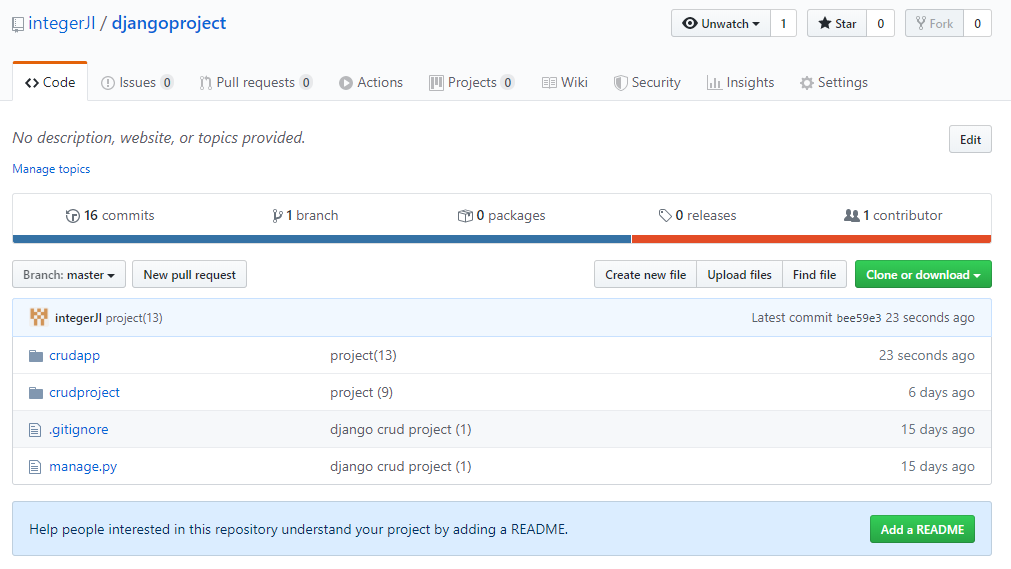This screenshot has height=569, width=1011.
Task: Open the Wiki tab
Action: (565, 83)
